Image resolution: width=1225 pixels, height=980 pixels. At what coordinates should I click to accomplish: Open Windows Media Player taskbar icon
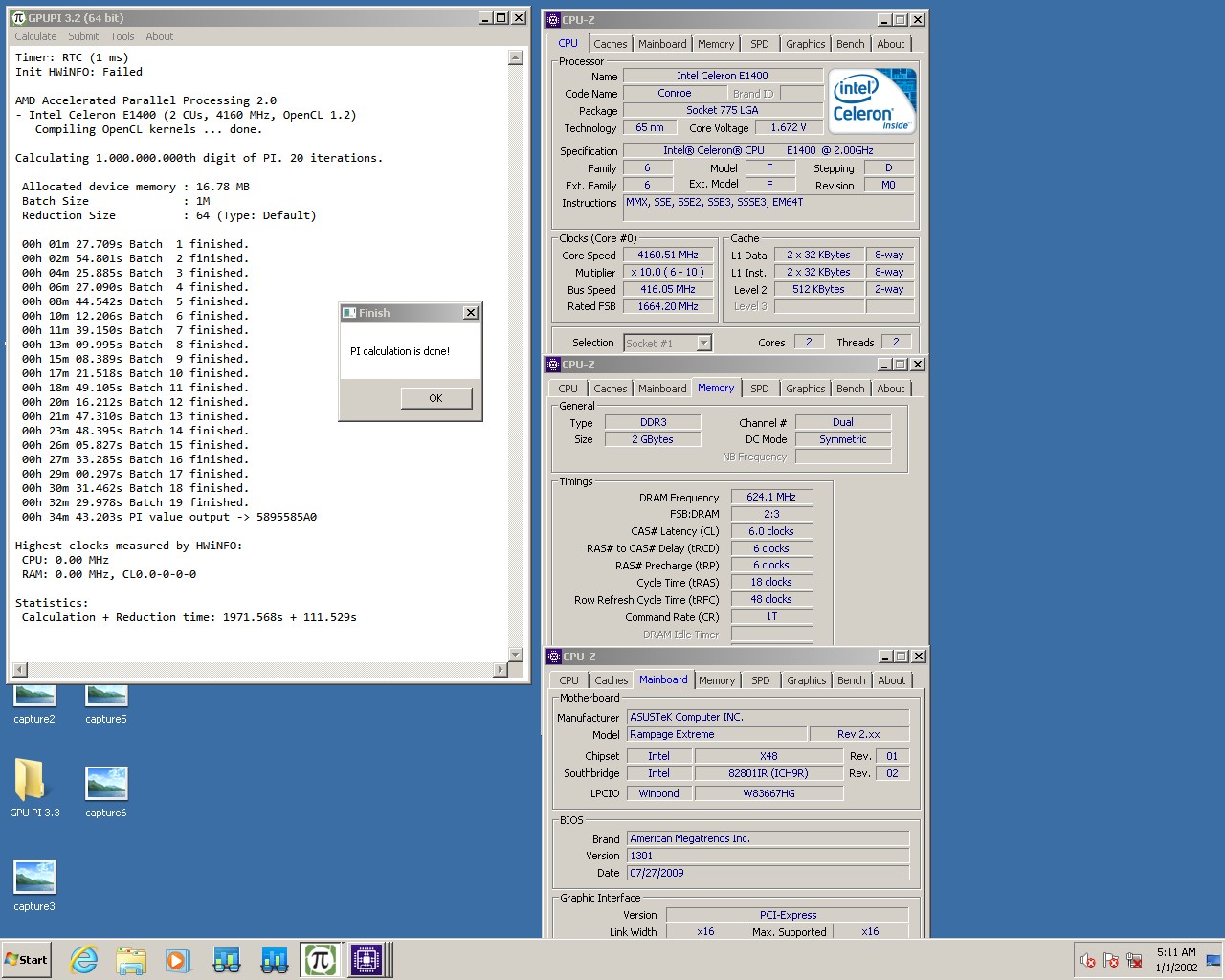pyautogui.click(x=178, y=960)
